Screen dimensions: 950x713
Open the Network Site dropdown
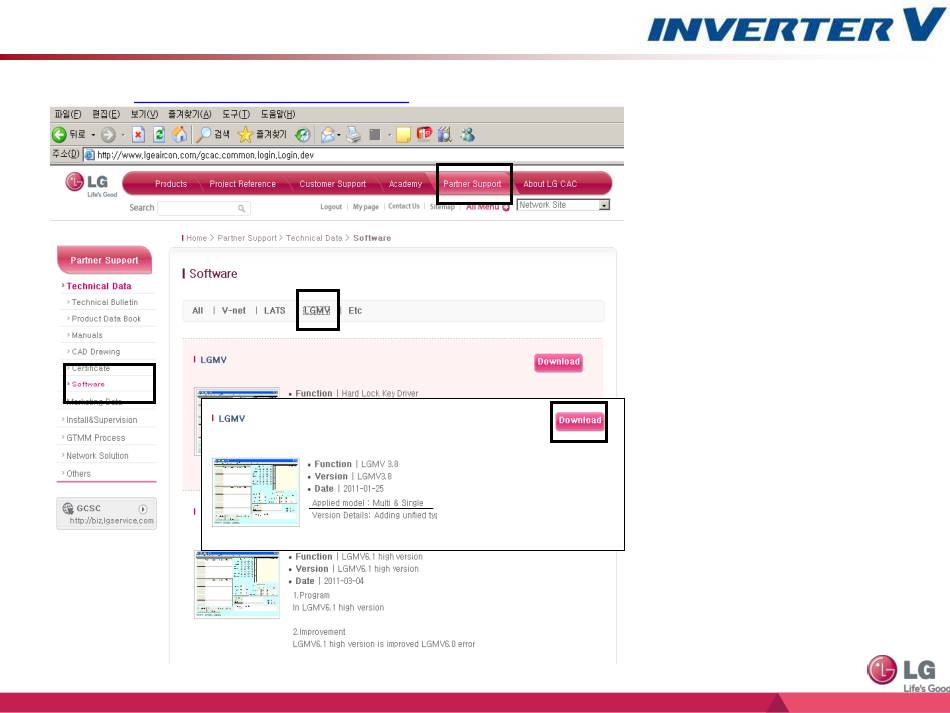tap(563, 205)
